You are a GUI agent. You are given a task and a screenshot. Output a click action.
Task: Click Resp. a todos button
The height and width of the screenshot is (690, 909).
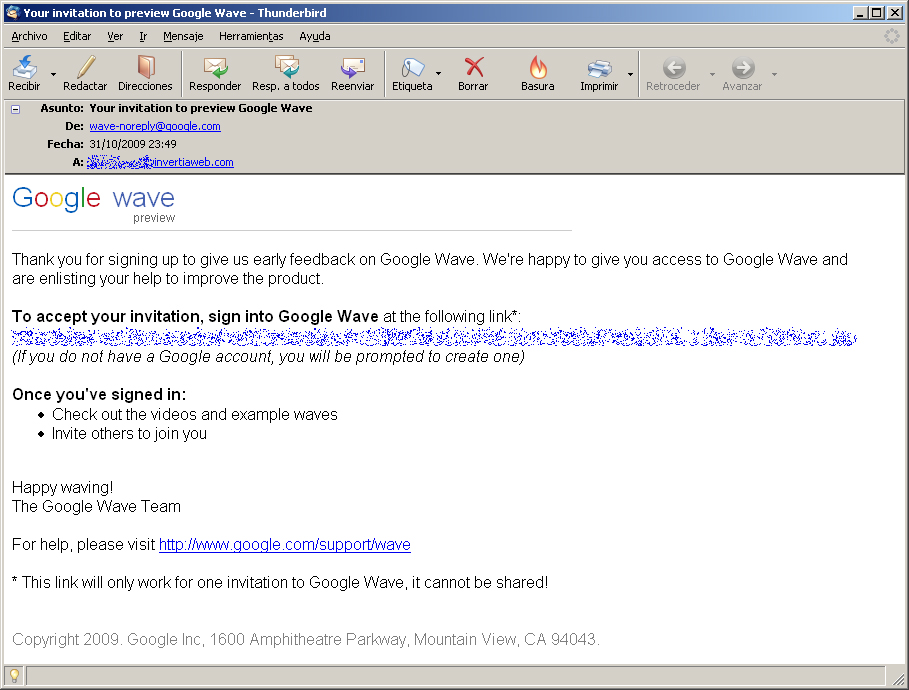point(286,73)
